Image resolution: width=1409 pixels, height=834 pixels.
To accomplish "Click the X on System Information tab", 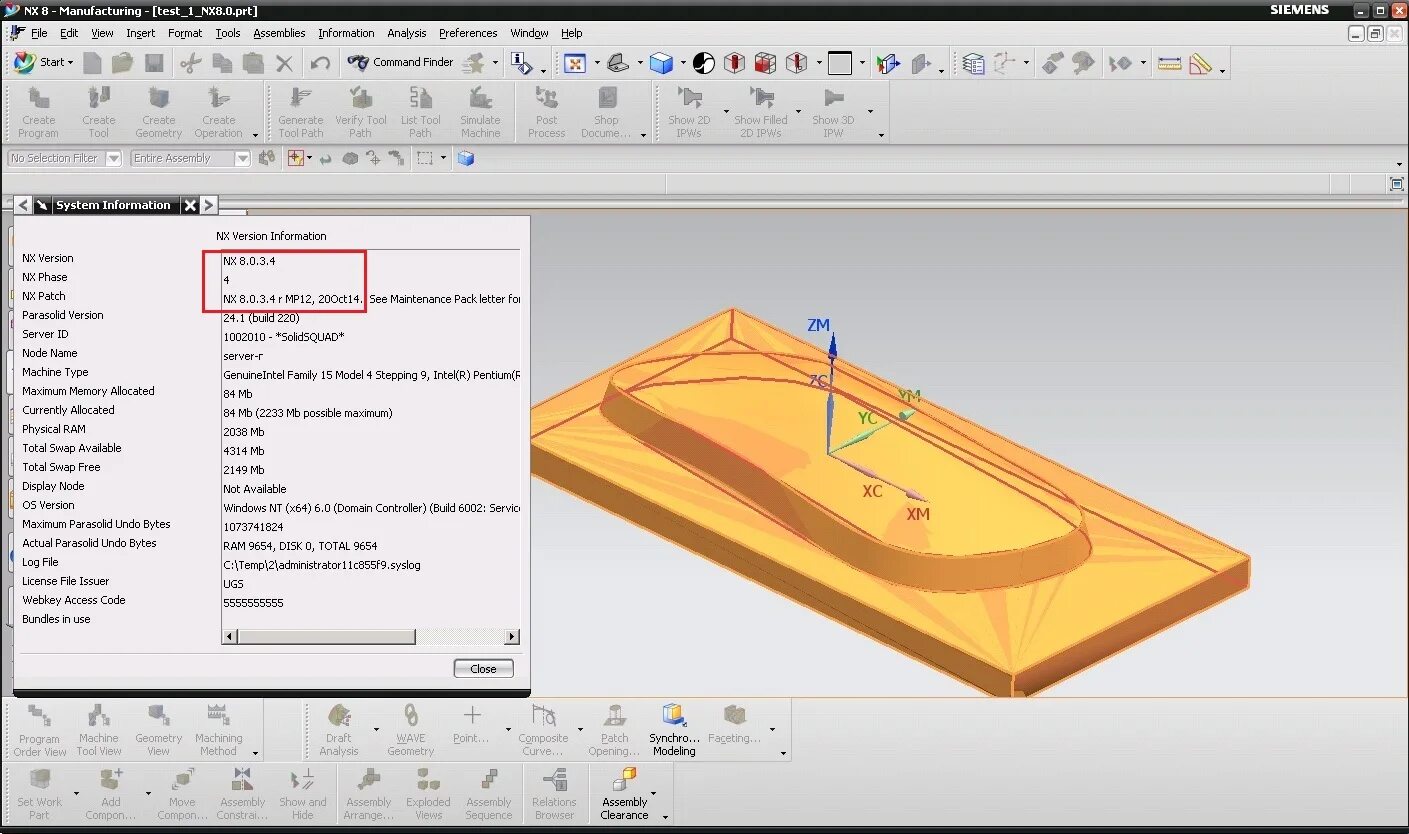I will point(190,205).
